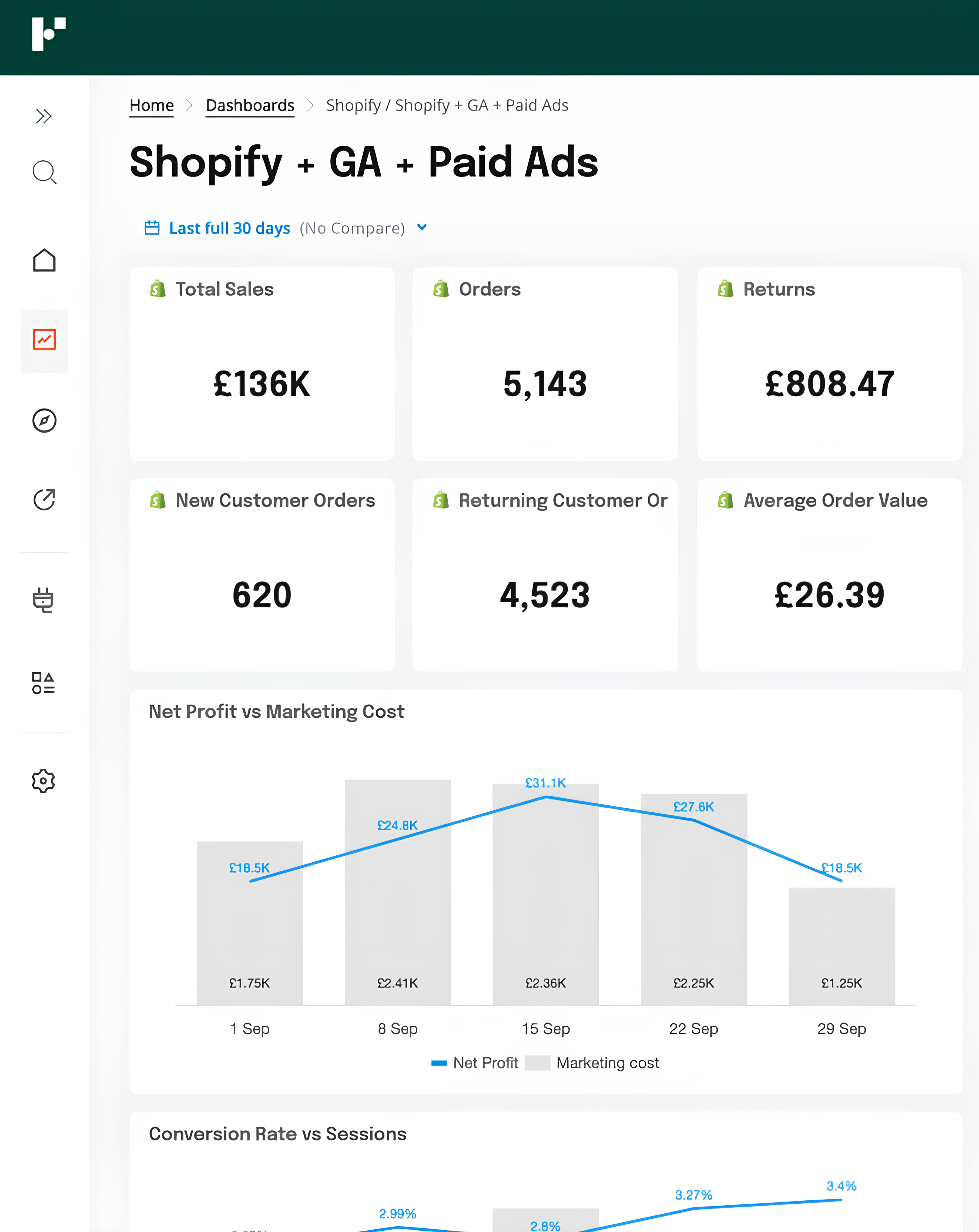
Task: Click the app logo in the top header
Action: pyautogui.click(x=49, y=34)
